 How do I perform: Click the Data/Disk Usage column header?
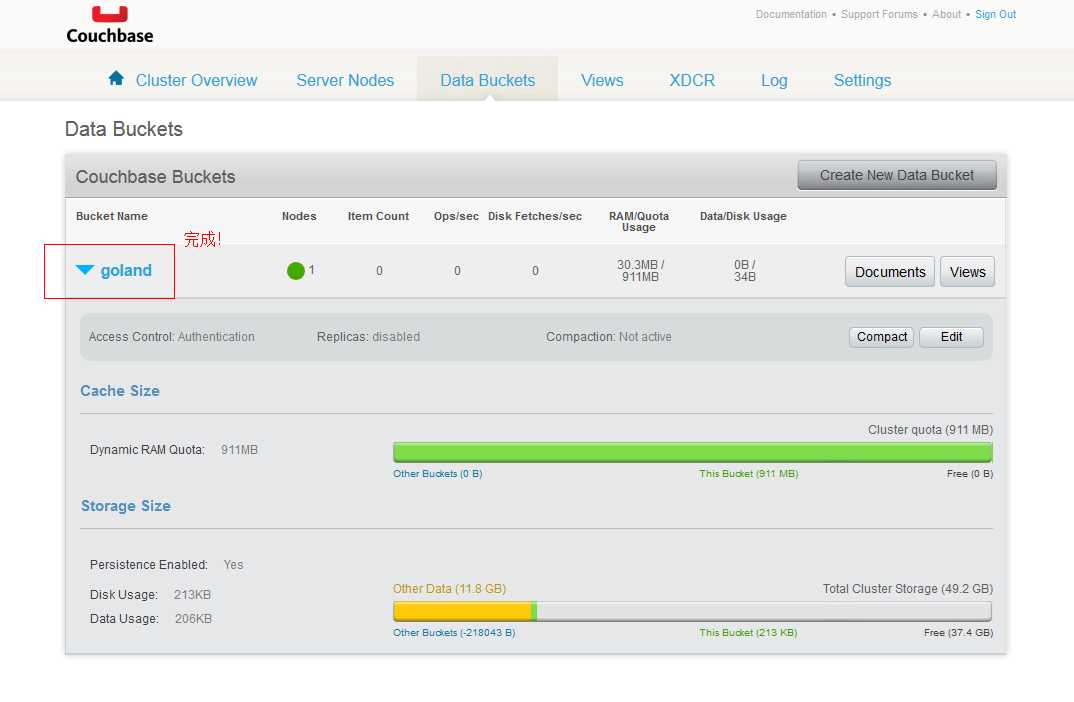click(x=743, y=216)
